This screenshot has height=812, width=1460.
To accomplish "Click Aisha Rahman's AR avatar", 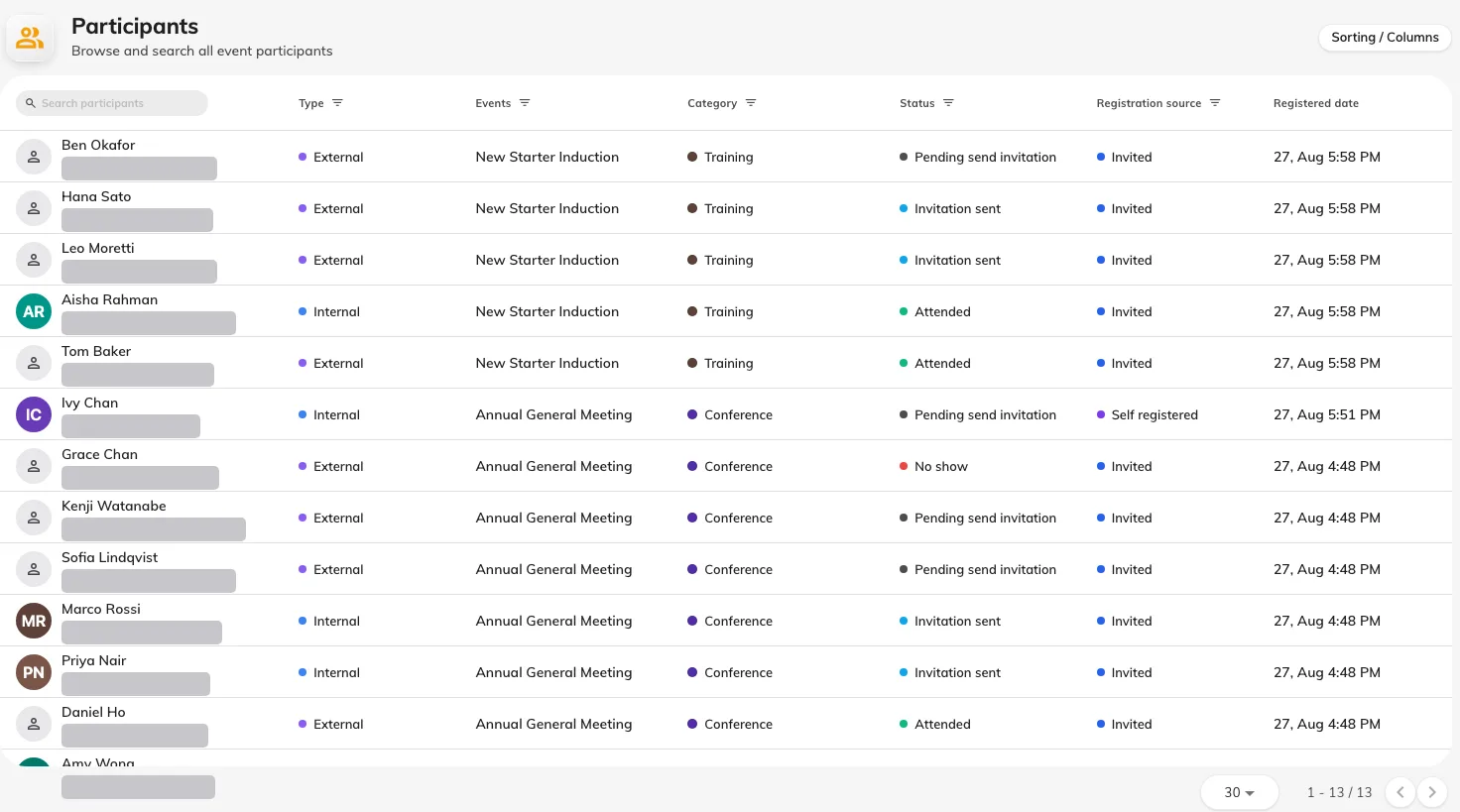I will 34,311.
